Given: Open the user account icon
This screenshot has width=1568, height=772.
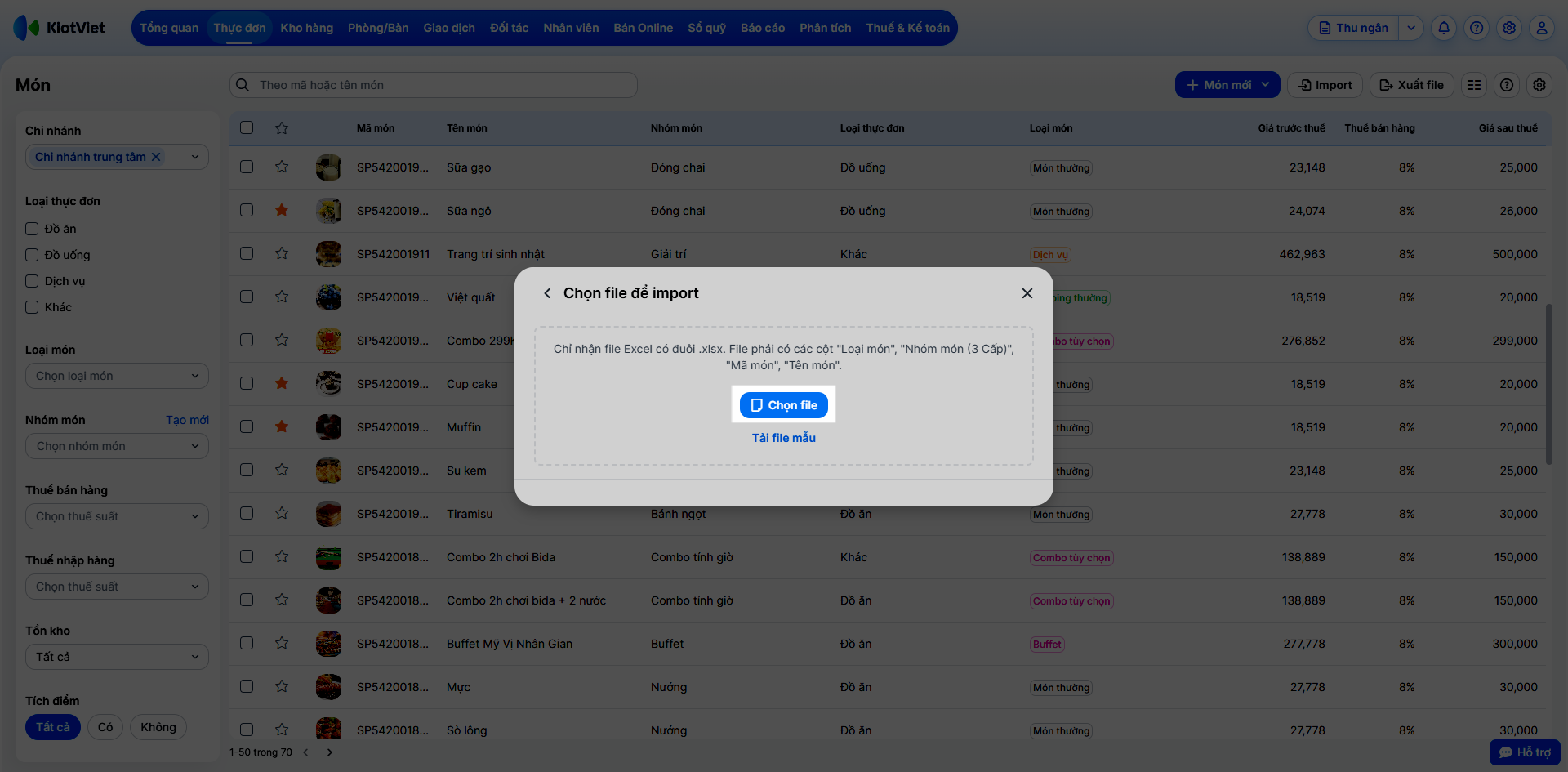Looking at the screenshot, I should click(x=1542, y=28).
